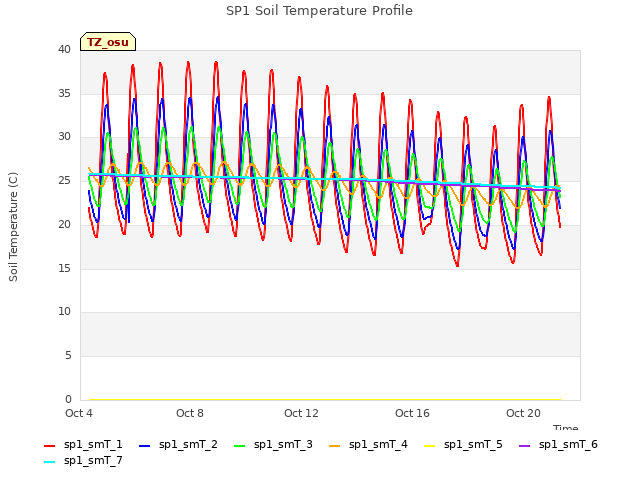Click the Oct 4 x-axis tick label
The height and width of the screenshot is (480, 640).
click(x=79, y=413)
